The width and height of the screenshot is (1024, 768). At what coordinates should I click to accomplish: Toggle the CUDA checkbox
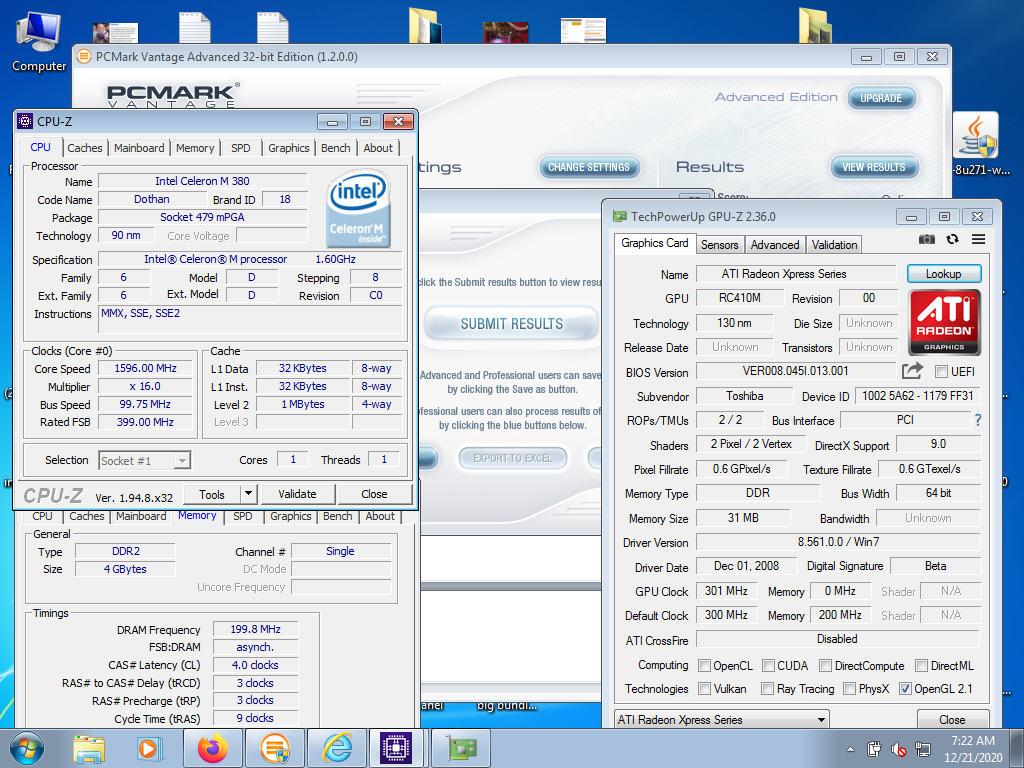[768, 665]
